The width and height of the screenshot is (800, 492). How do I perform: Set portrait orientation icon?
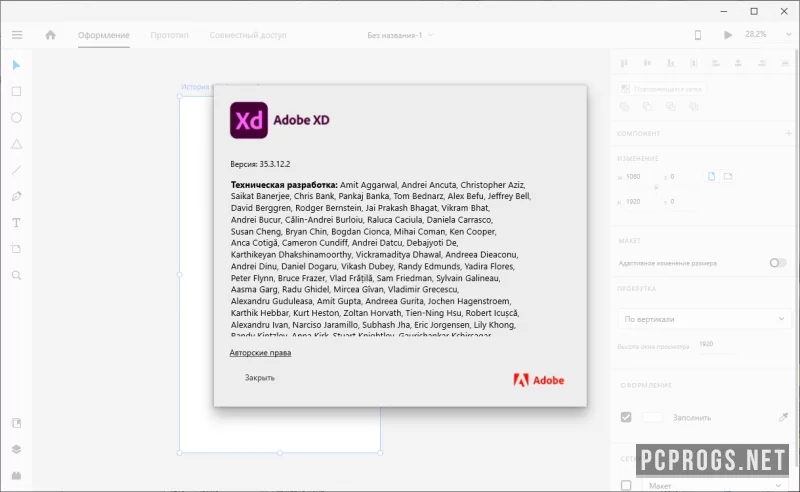(712, 177)
